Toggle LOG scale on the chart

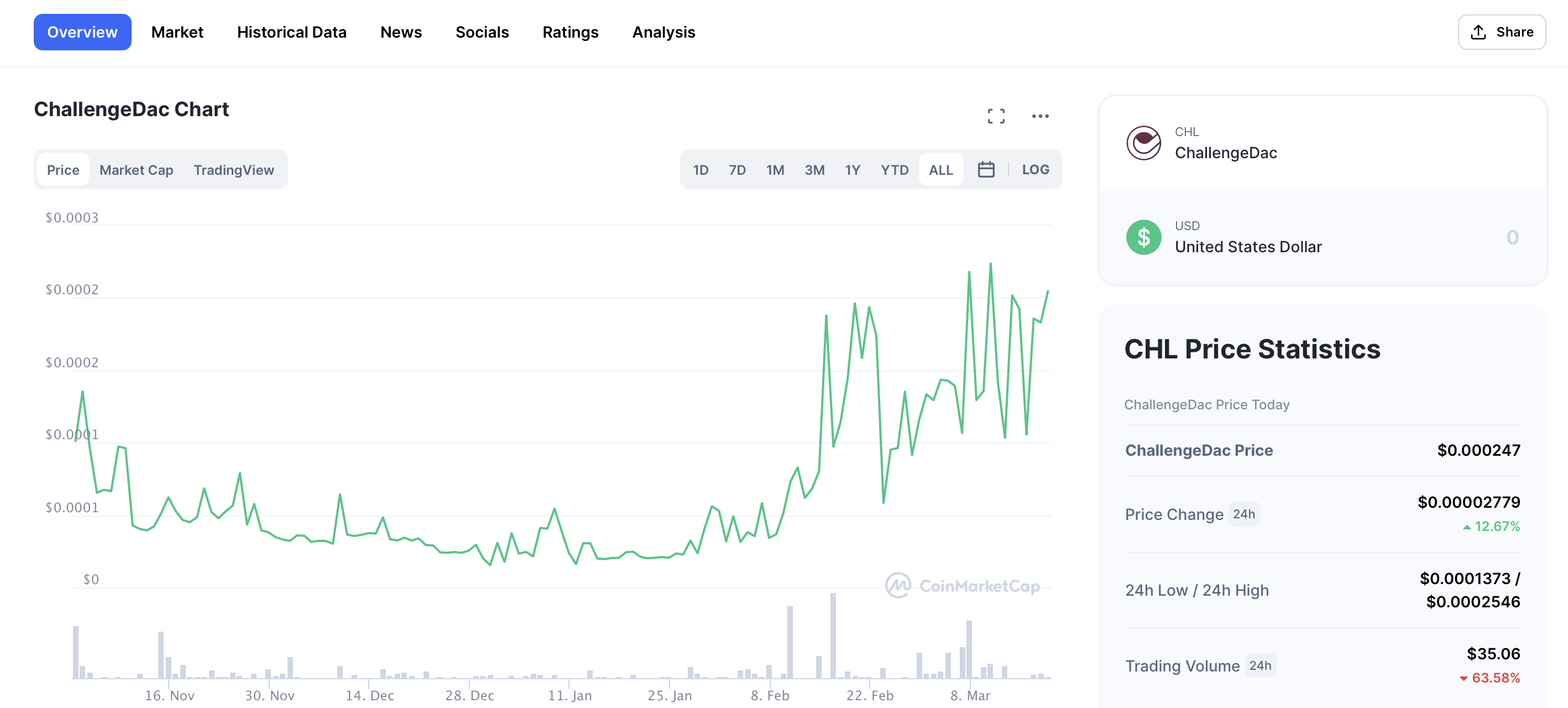coord(1035,169)
